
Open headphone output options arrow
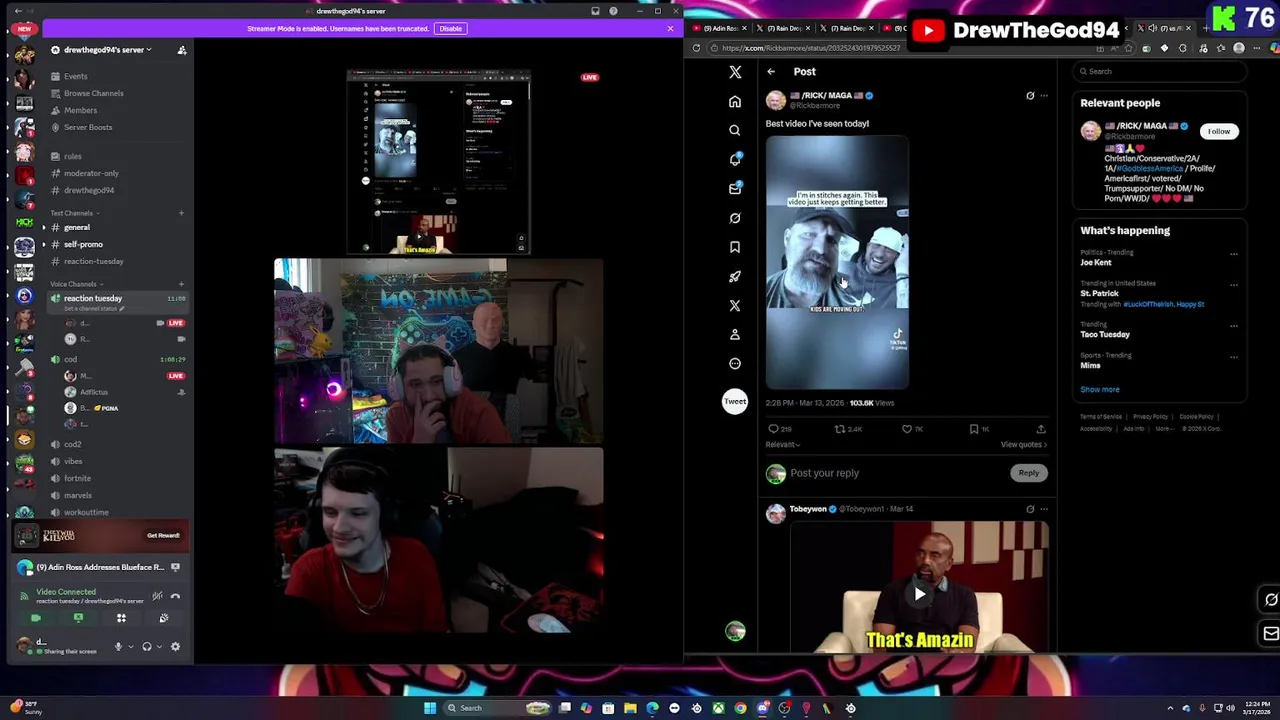(x=158, y=646)
